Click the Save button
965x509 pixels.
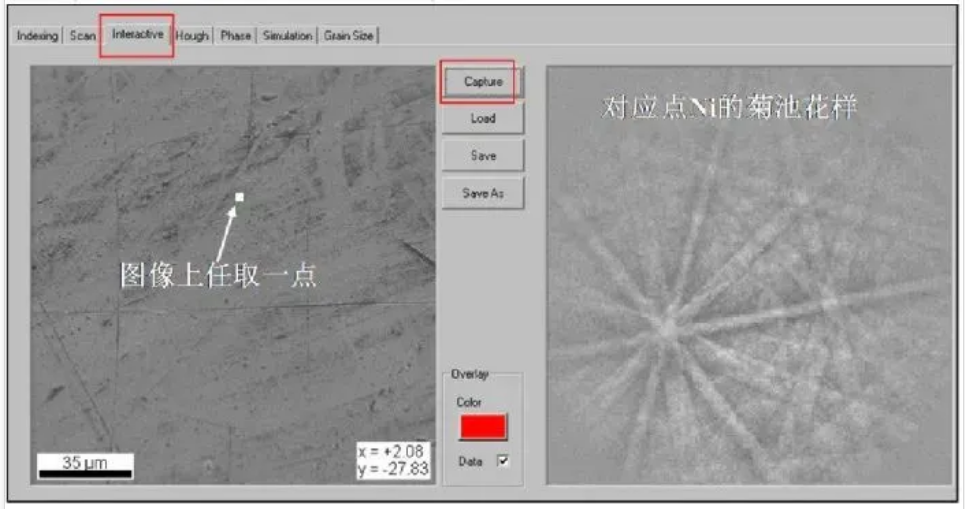coord(483,156)
